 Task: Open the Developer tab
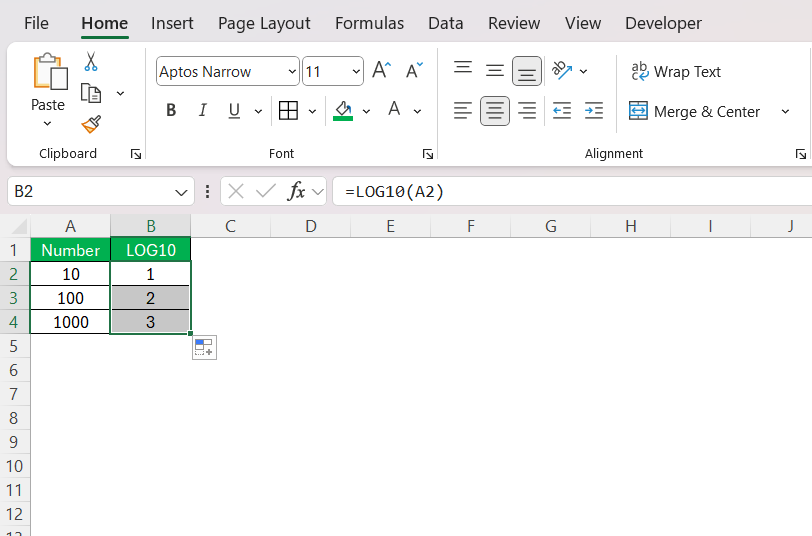[663, 23]
